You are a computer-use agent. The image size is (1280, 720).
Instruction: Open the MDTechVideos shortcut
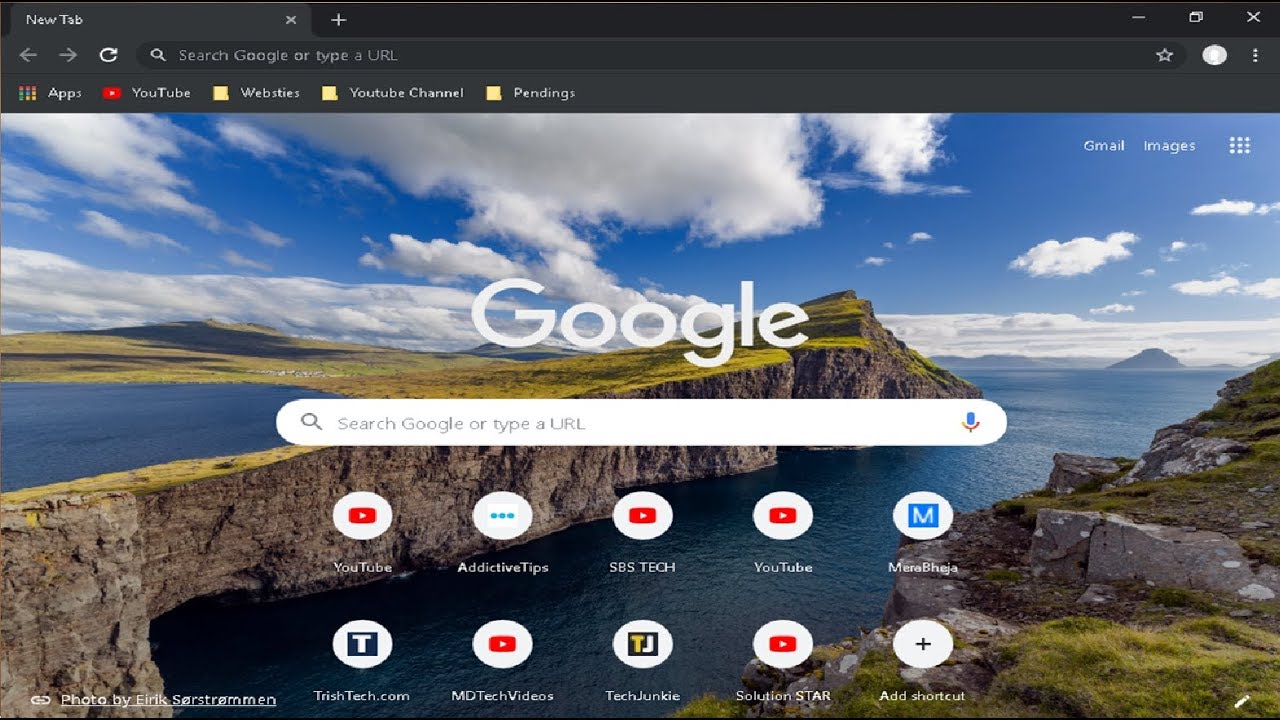[x=502, y=660]
